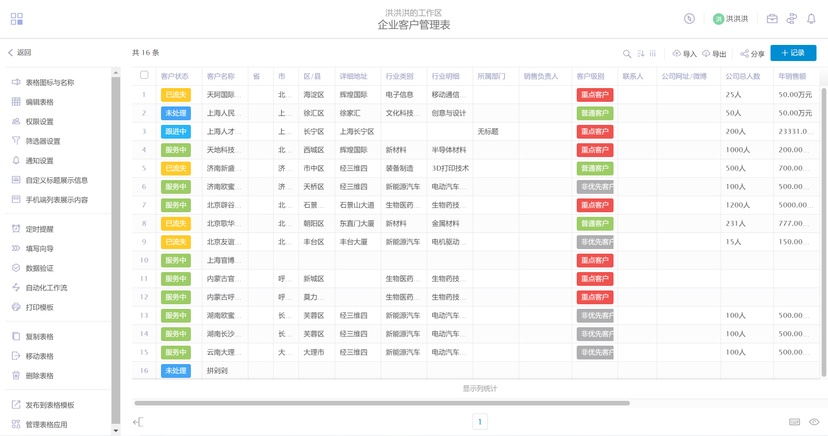The height and width of the screenshot is (436, 828).
Task: Click row 1 red 重点客户 level tag
Action: coord(595,95)
